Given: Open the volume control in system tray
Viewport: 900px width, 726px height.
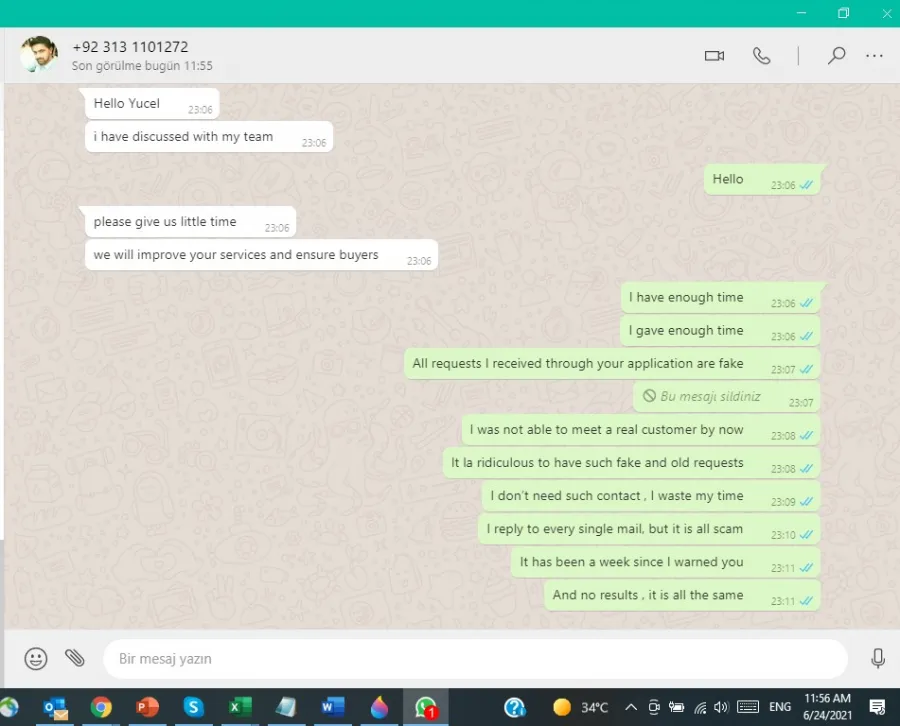Looking at the screenshot, I should [723, 708].
